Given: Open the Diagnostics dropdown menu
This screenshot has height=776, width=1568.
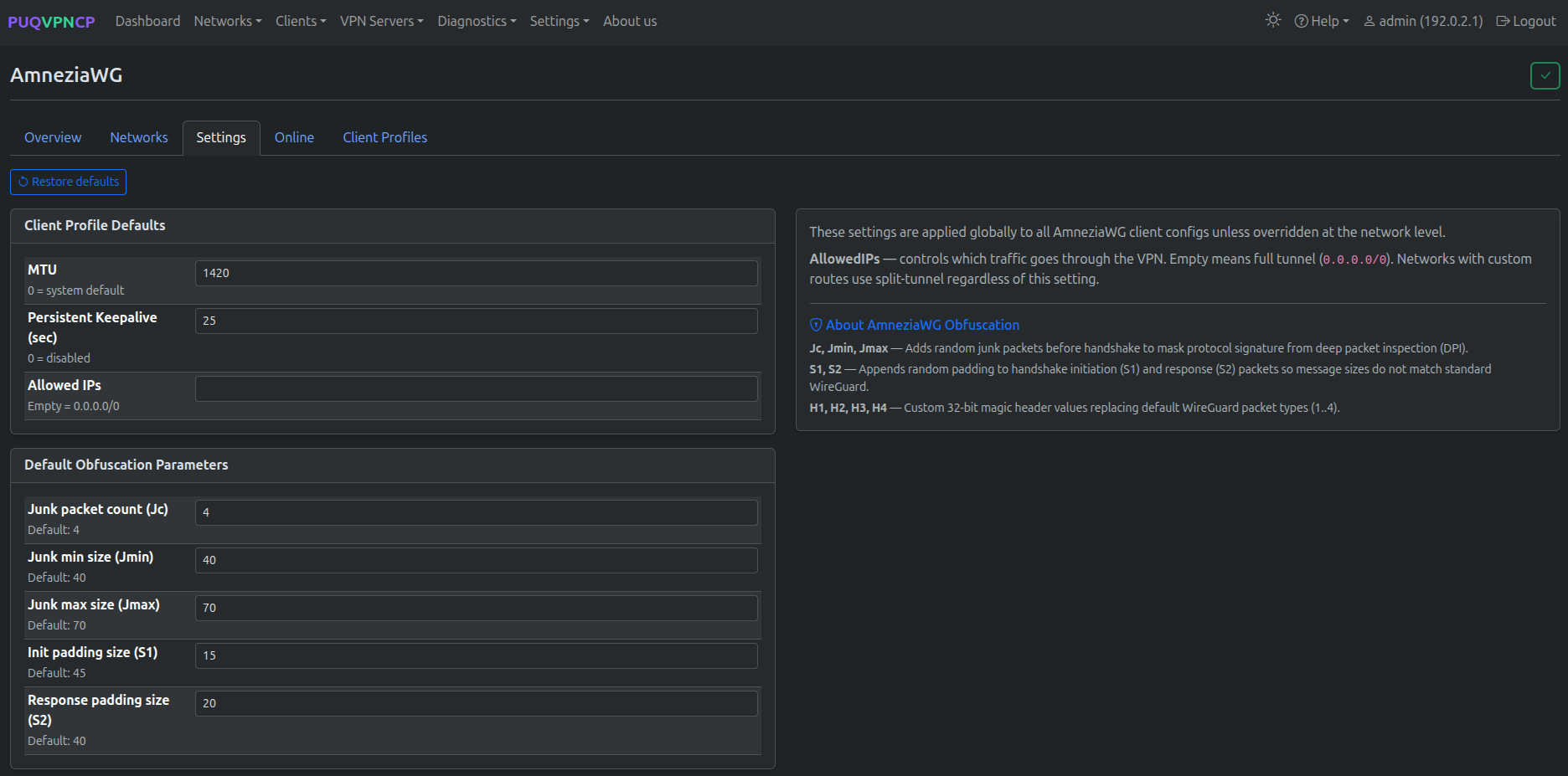Looking at the screenshot, I should [x=477, y=21].
